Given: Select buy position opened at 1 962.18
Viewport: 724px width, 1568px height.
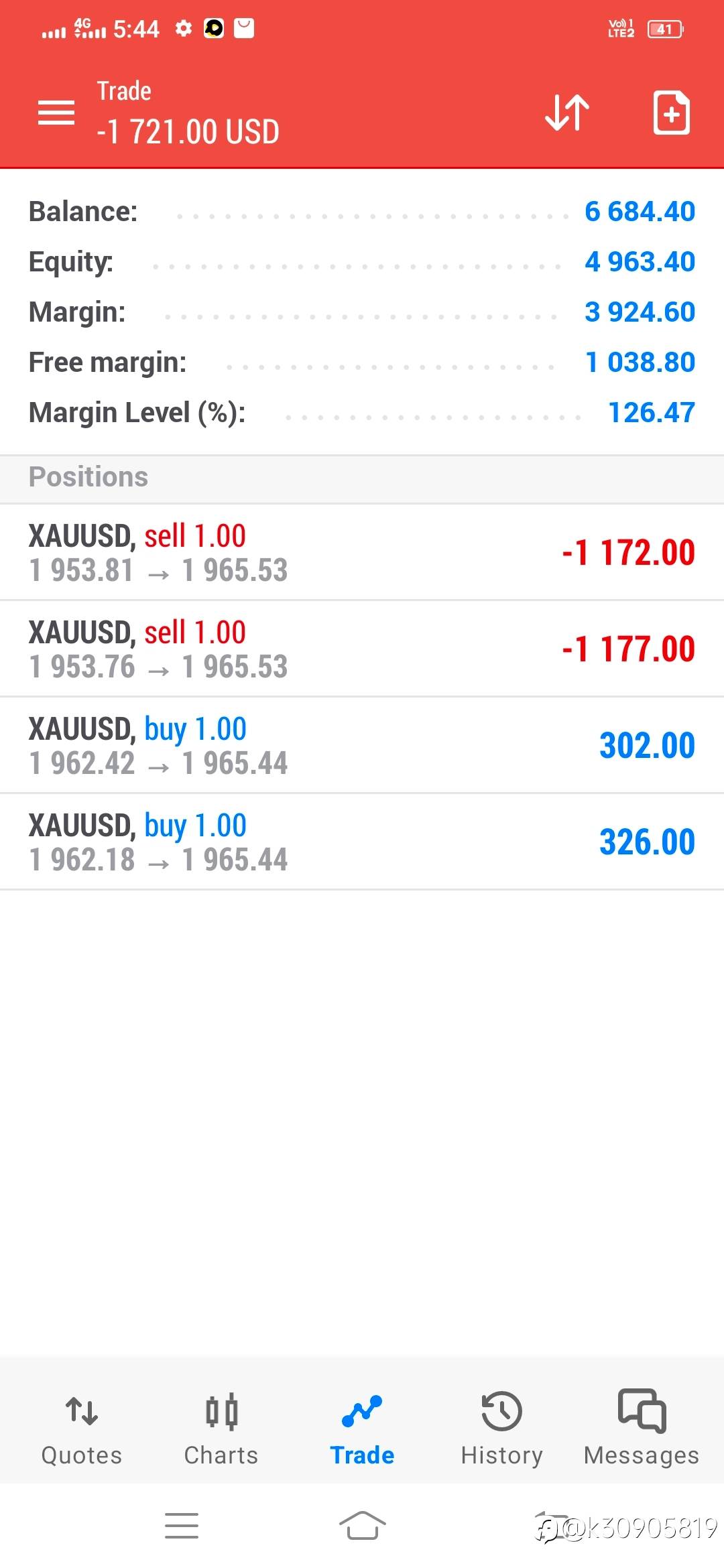Looking at the screenshot, I should [362, 842].
